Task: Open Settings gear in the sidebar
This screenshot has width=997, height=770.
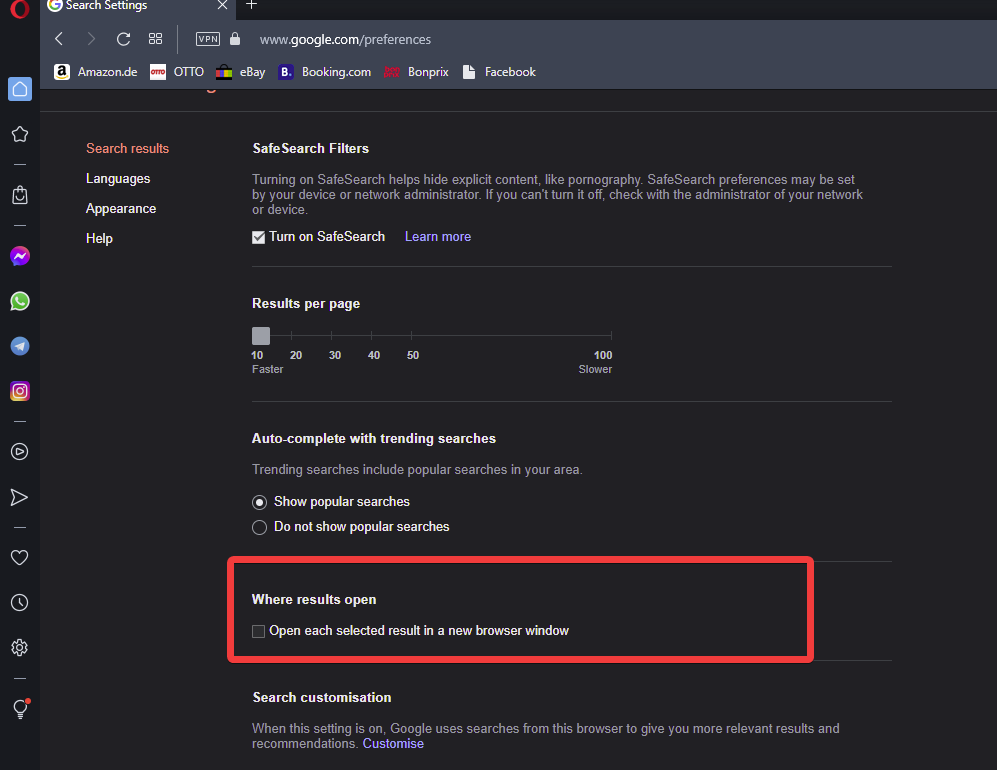Action: pos(20,647)
